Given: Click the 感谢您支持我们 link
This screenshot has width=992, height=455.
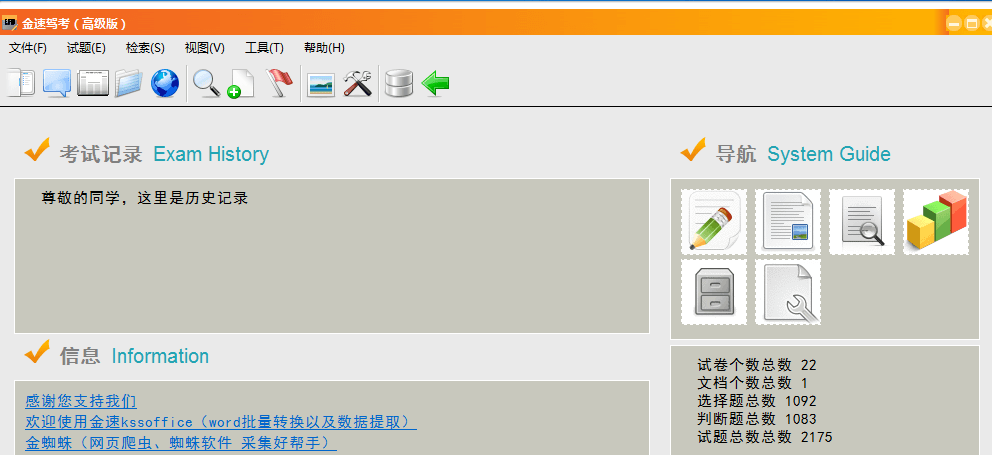Looking at the screenshot, I should click(x=81, y=401).
